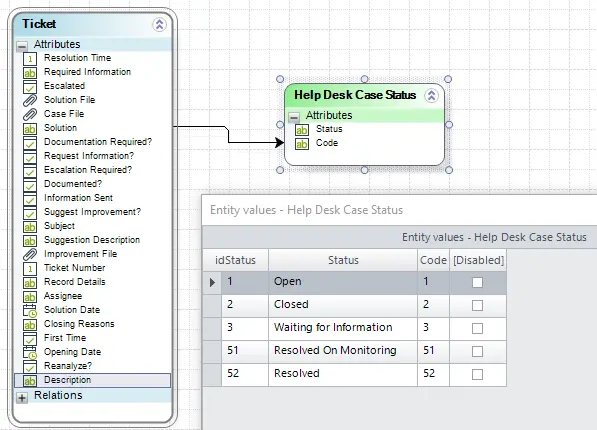
Task: Click the paperclip icon beside Solution File
Action: [30, 101]
